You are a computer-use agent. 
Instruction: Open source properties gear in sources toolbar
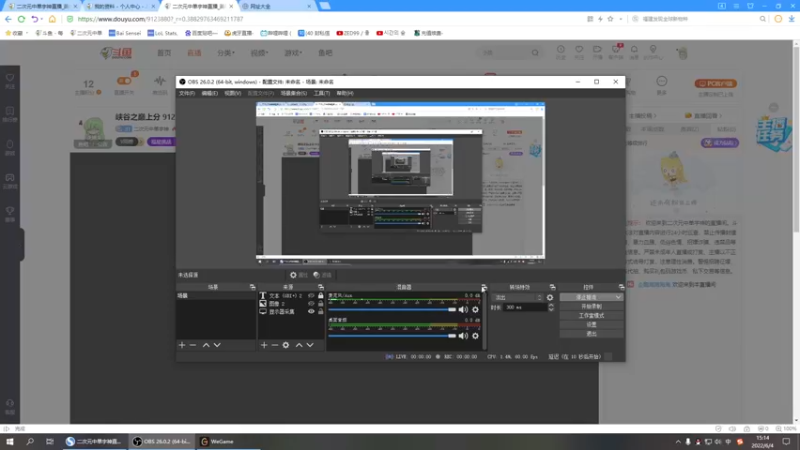[x=286, y=345]
